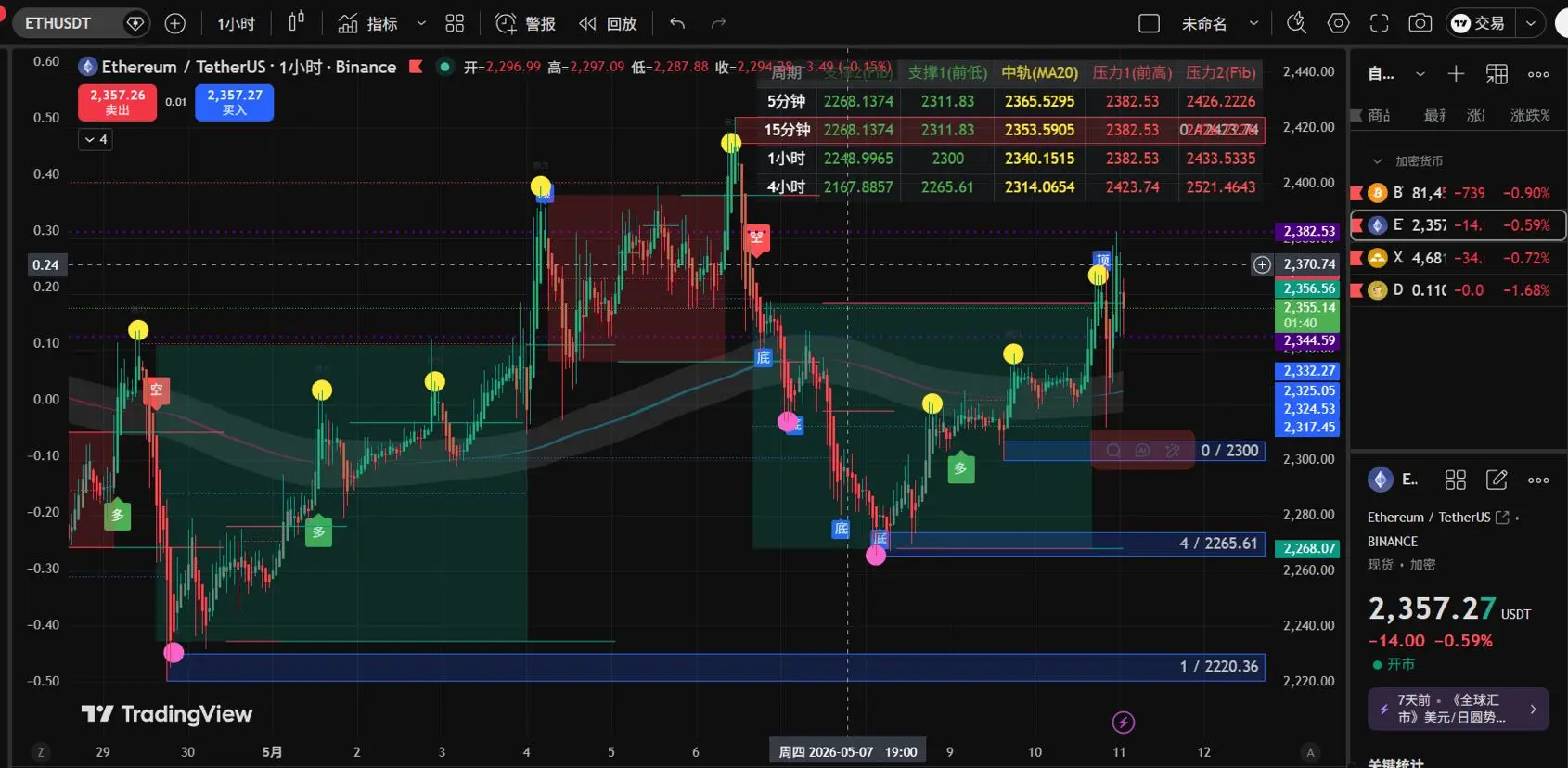Toggle the red flag on the Bitcoin watchlist row
Screen dimensions: 1568x768
(1356, 193)
